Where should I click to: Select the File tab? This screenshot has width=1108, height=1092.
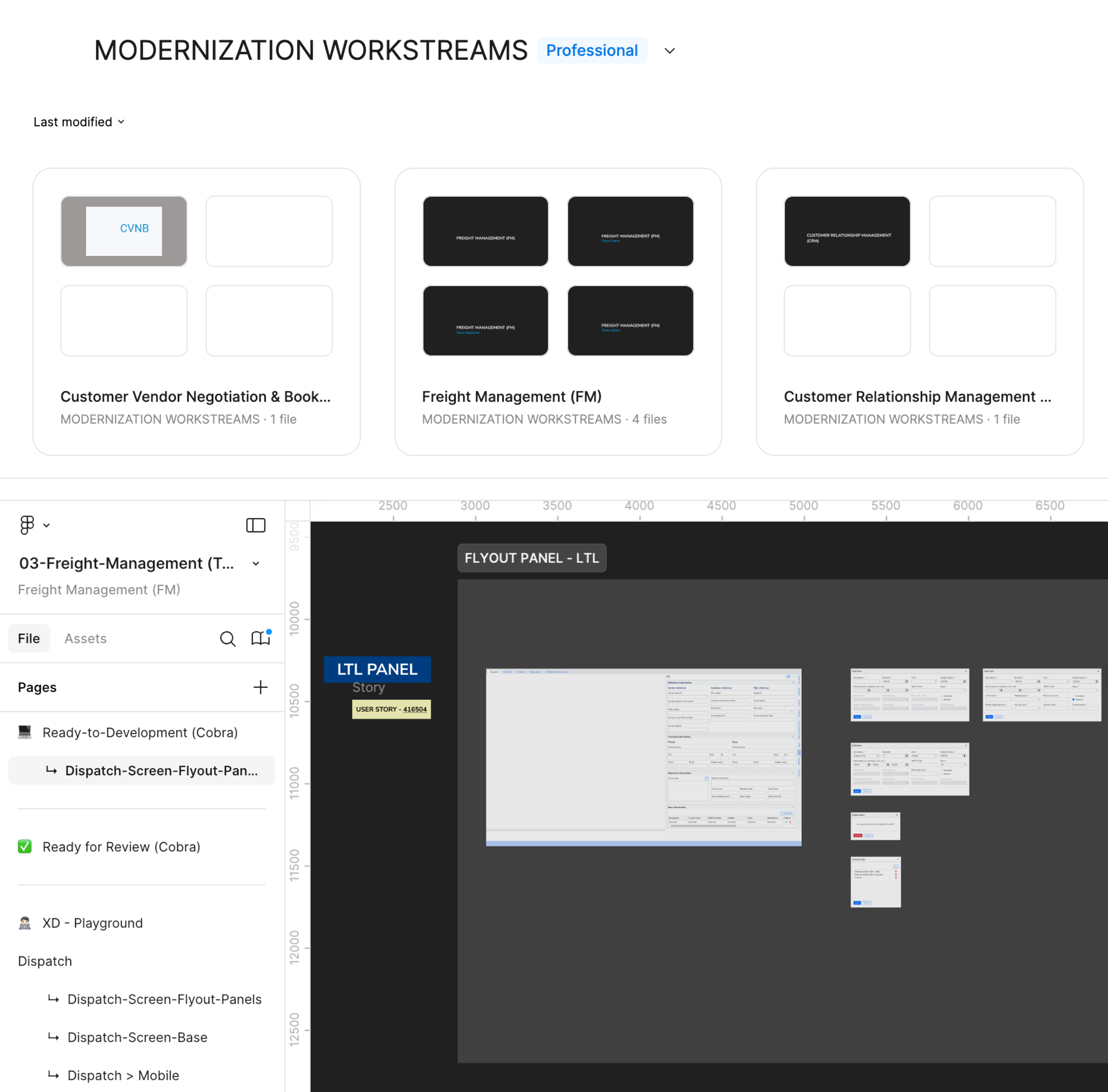(29, 638)
